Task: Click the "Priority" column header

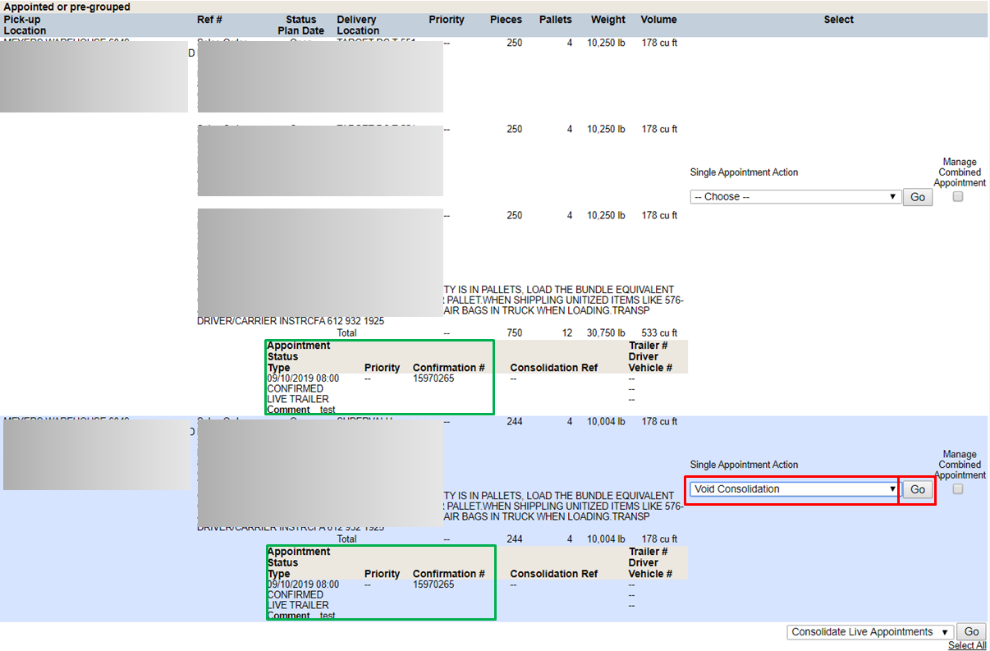Action: pos(446,19)
